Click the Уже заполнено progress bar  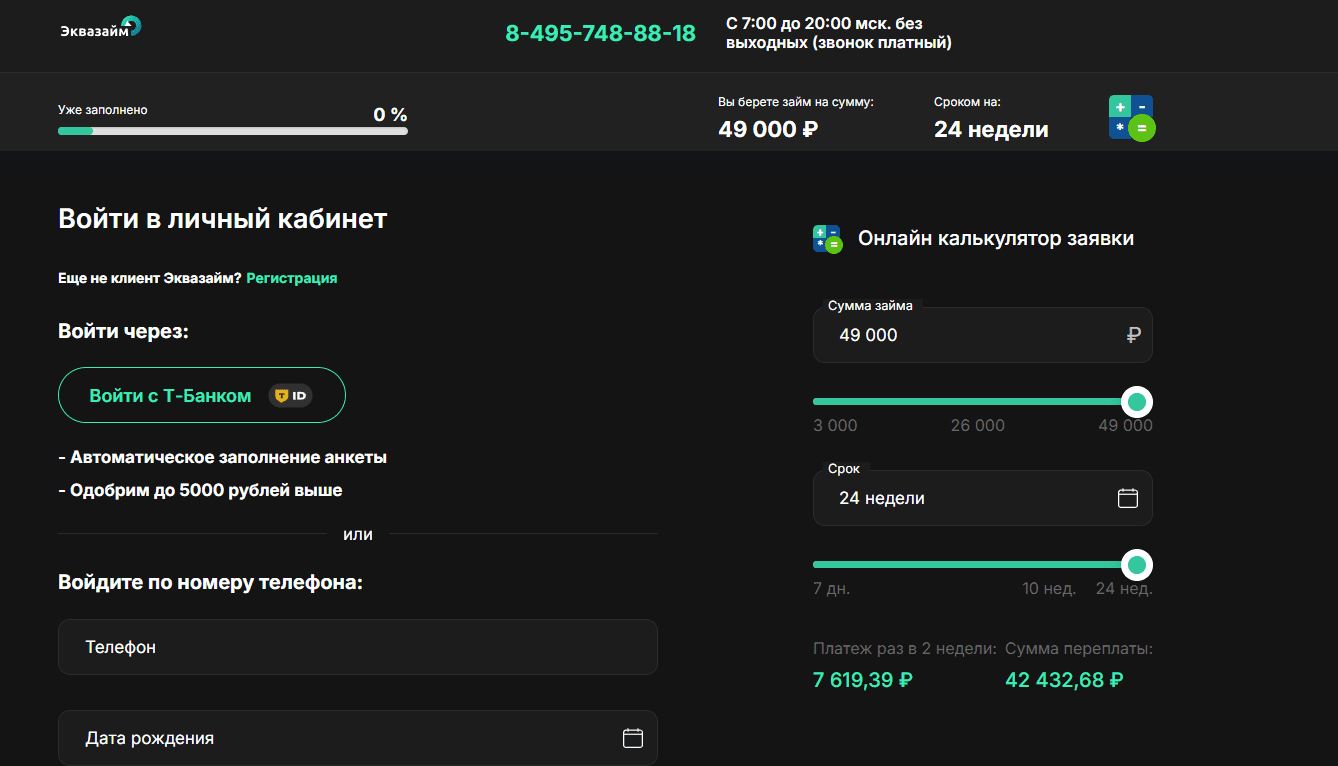233,131
